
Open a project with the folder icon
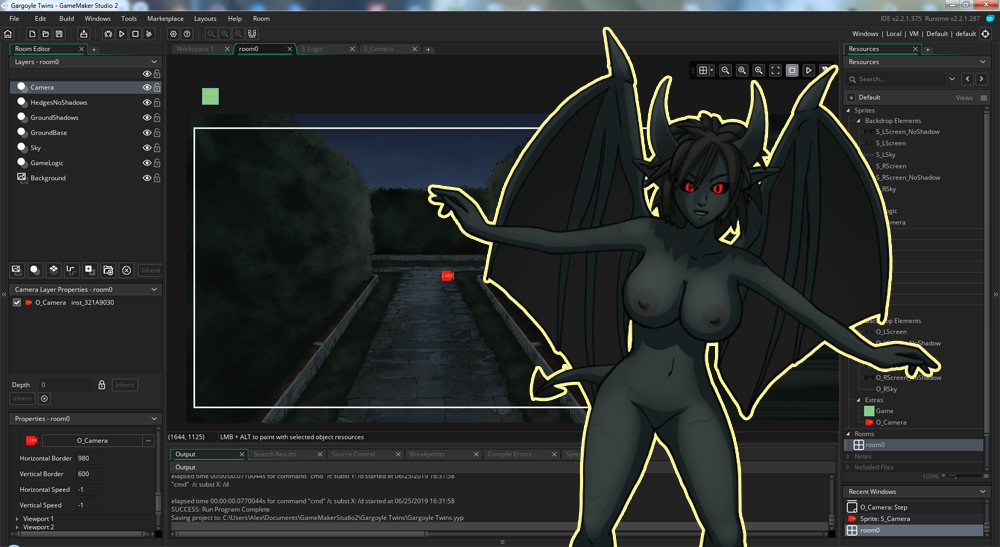click(x=45, y=34)
